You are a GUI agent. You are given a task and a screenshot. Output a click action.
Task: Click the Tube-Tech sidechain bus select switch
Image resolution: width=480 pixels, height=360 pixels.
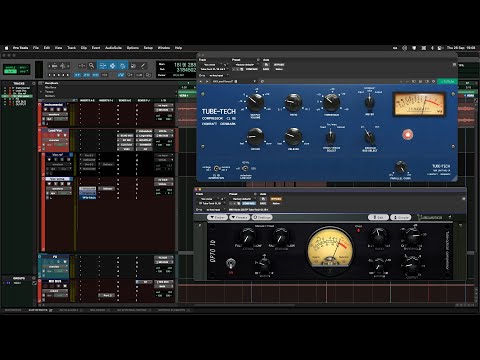pos(369,136)
